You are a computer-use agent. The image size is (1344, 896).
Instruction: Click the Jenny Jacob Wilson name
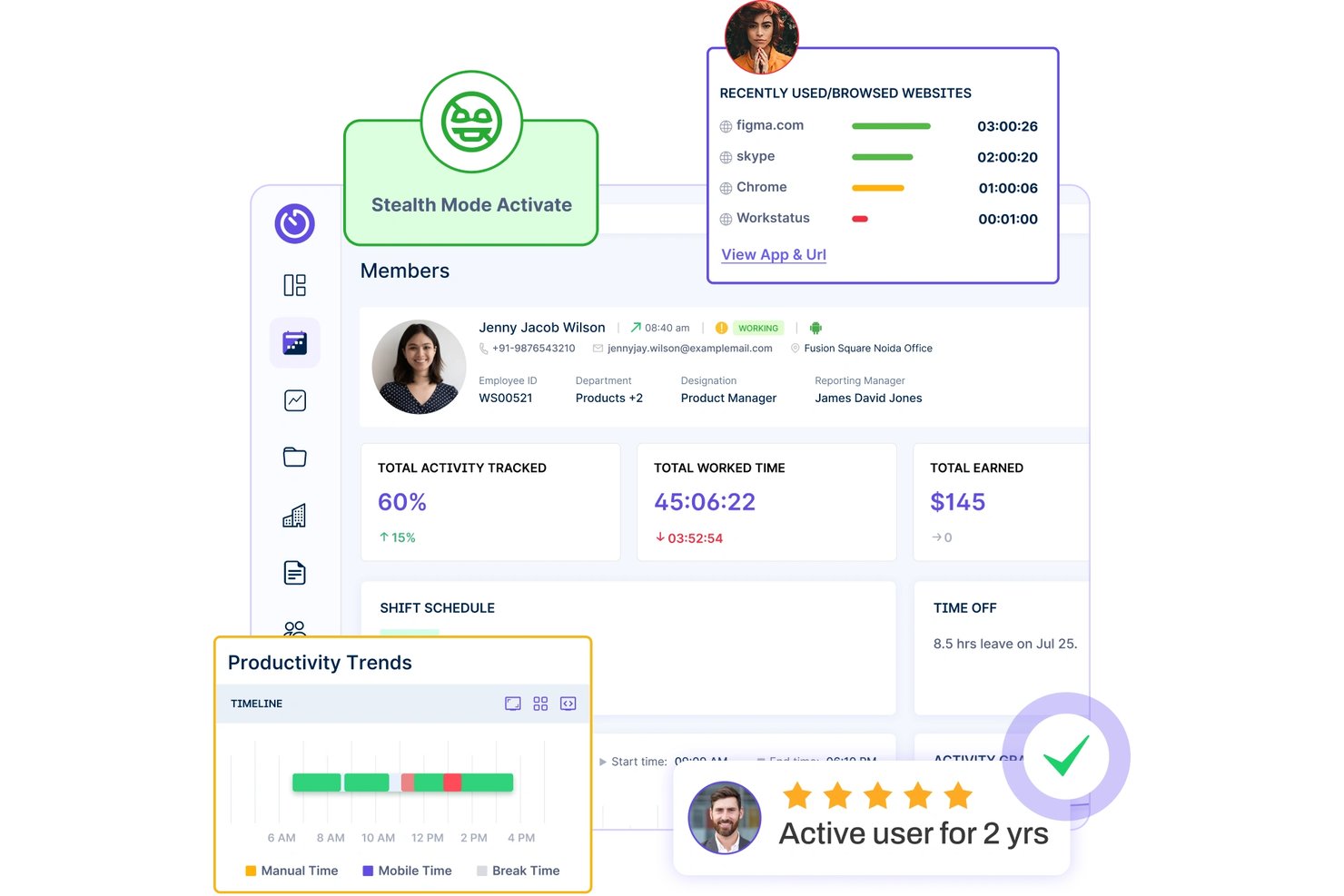(542, 328)
